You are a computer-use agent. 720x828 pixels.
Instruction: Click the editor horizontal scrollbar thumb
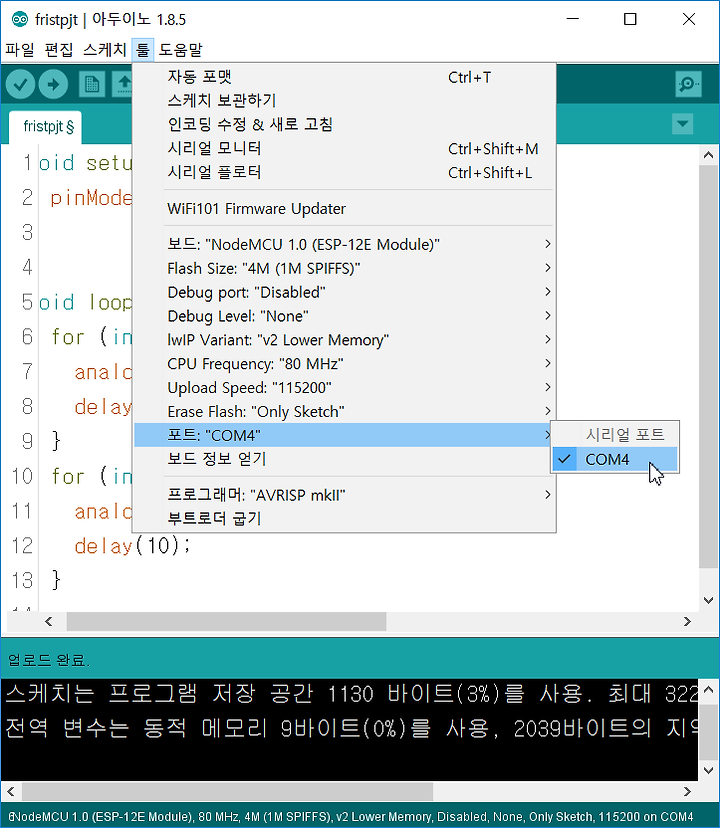tap(226, 622)
